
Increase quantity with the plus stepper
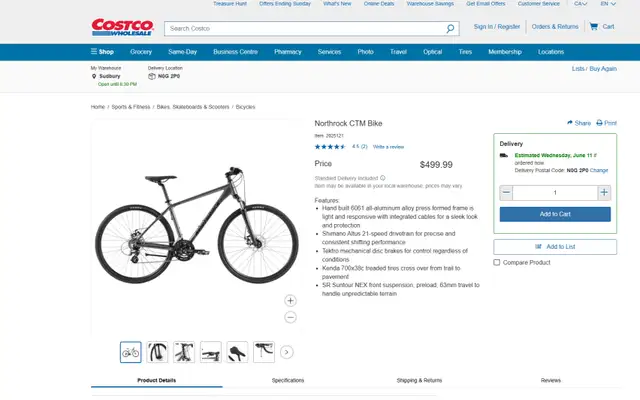pyautogui.click(x=604, y=193)
